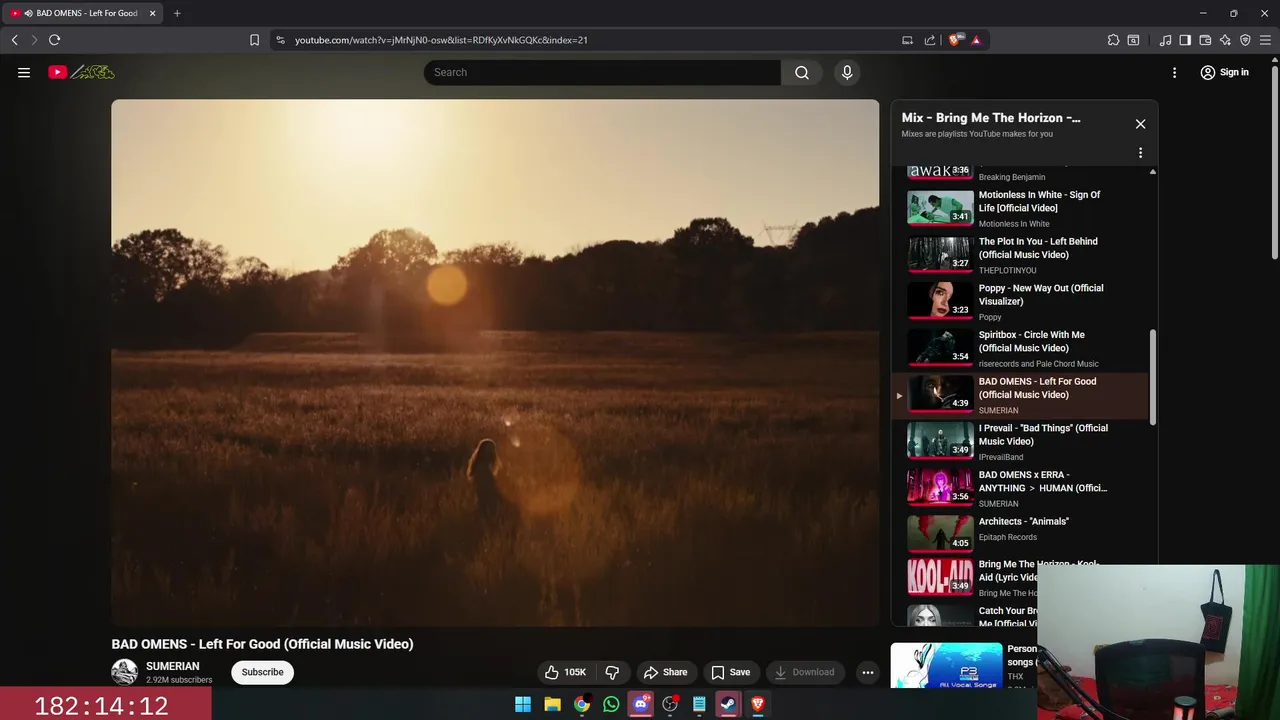Select the BAD OMENS - Left For Good tab
Image resolution: width=1280 pixels, height=720 pixels.
(82, 13)
